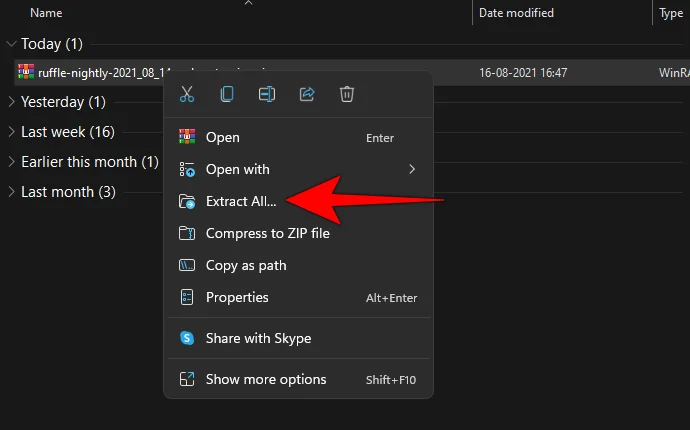This screenshot has height=430, width=690.
Task: Click the Copy as path icon
Action: [x=187, y=265]
